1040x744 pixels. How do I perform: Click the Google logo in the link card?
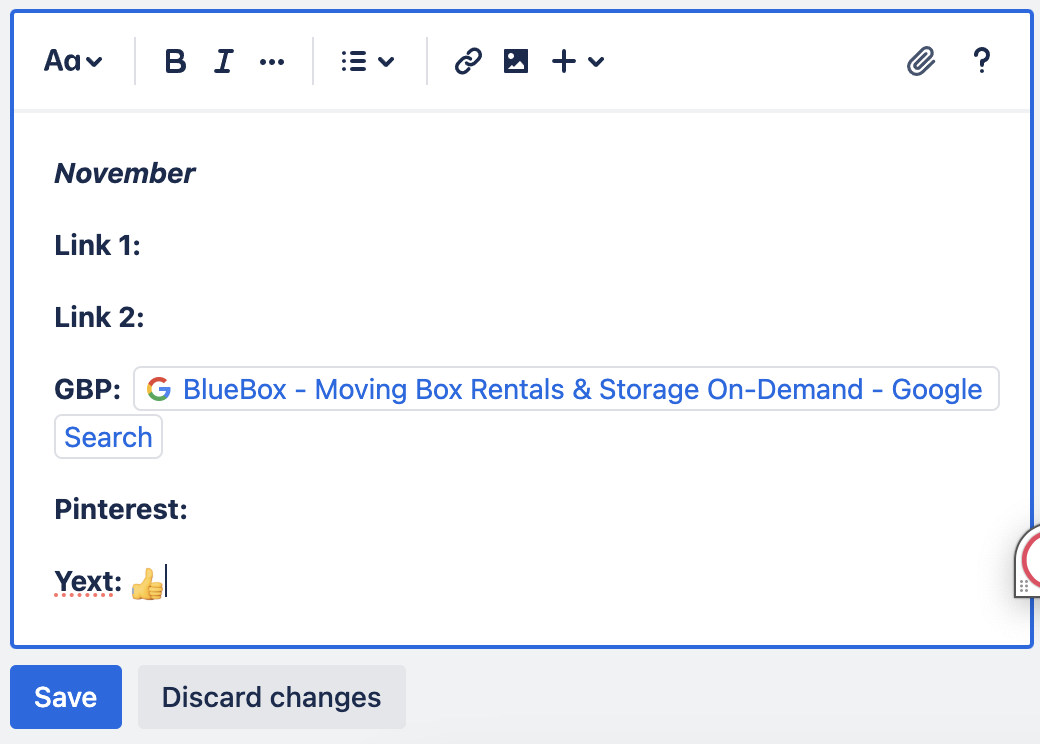point(159,389)
